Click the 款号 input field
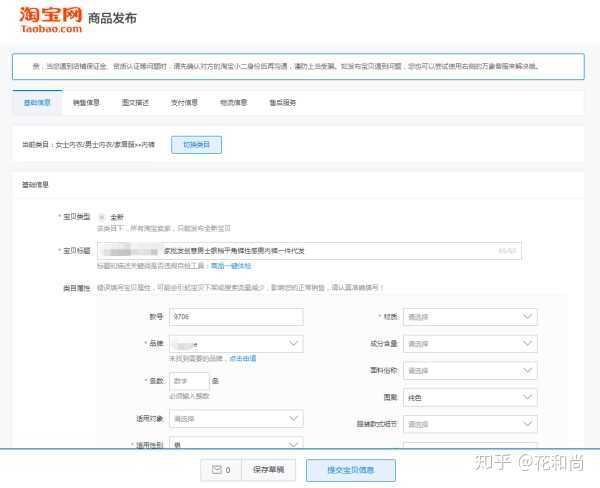600x488 pixels. (236, 317)
